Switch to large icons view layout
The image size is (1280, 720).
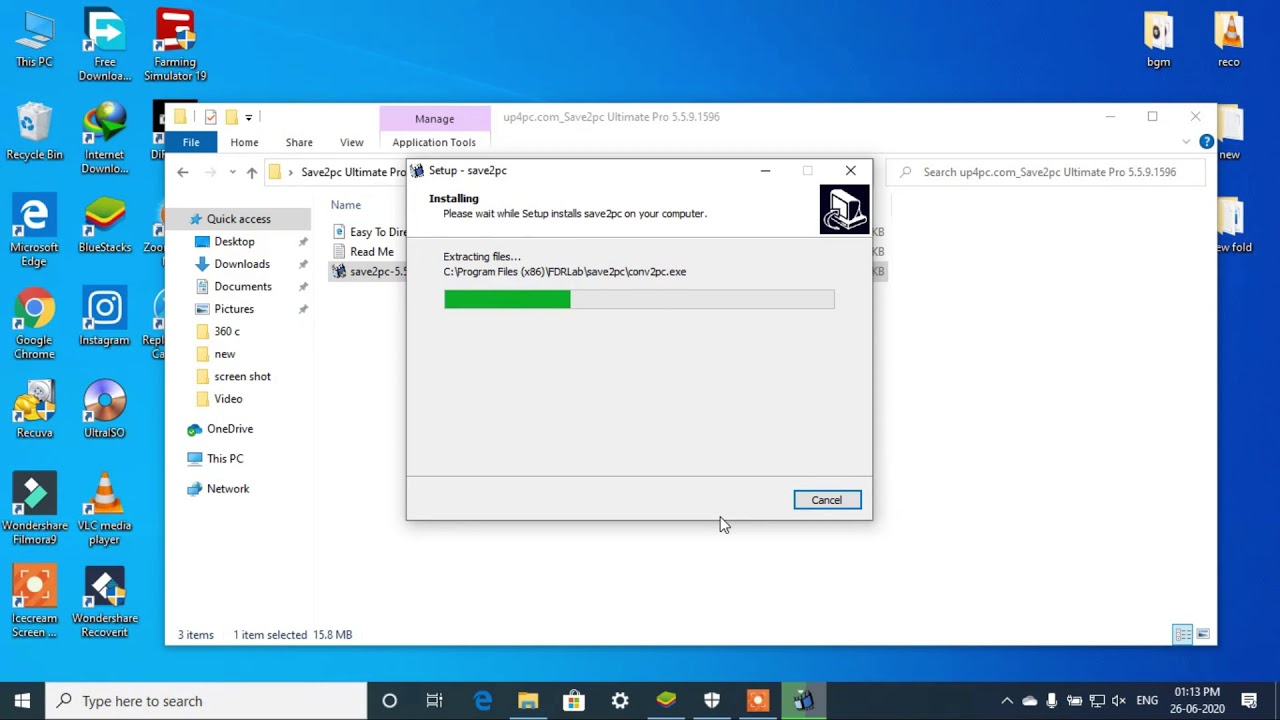(1203, 634)
